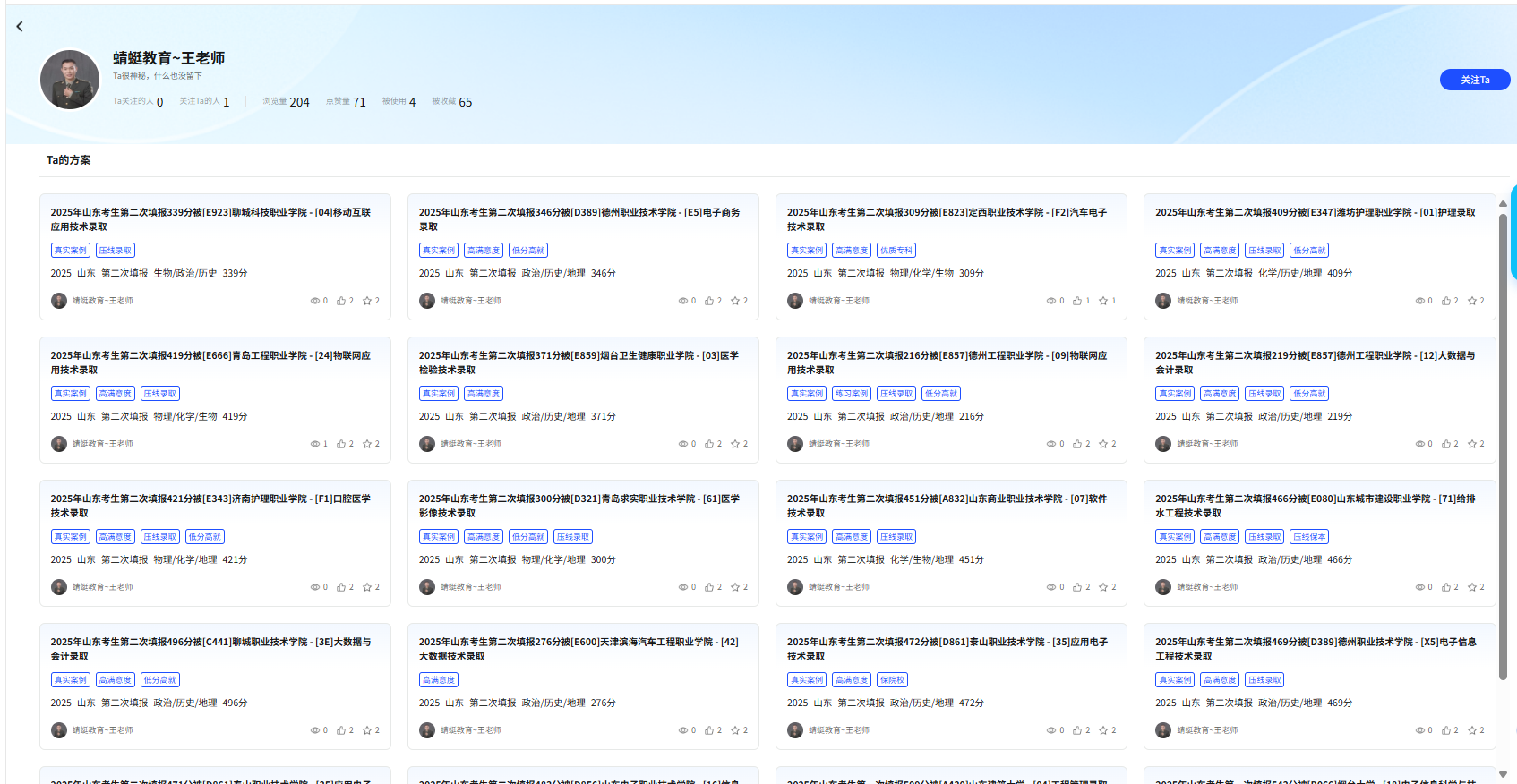The width and height of the screenshot is (1517, 784).
Task: Click the thumbs-up icon on the 339分 聊城科技 card
Action: pos(341,301)
